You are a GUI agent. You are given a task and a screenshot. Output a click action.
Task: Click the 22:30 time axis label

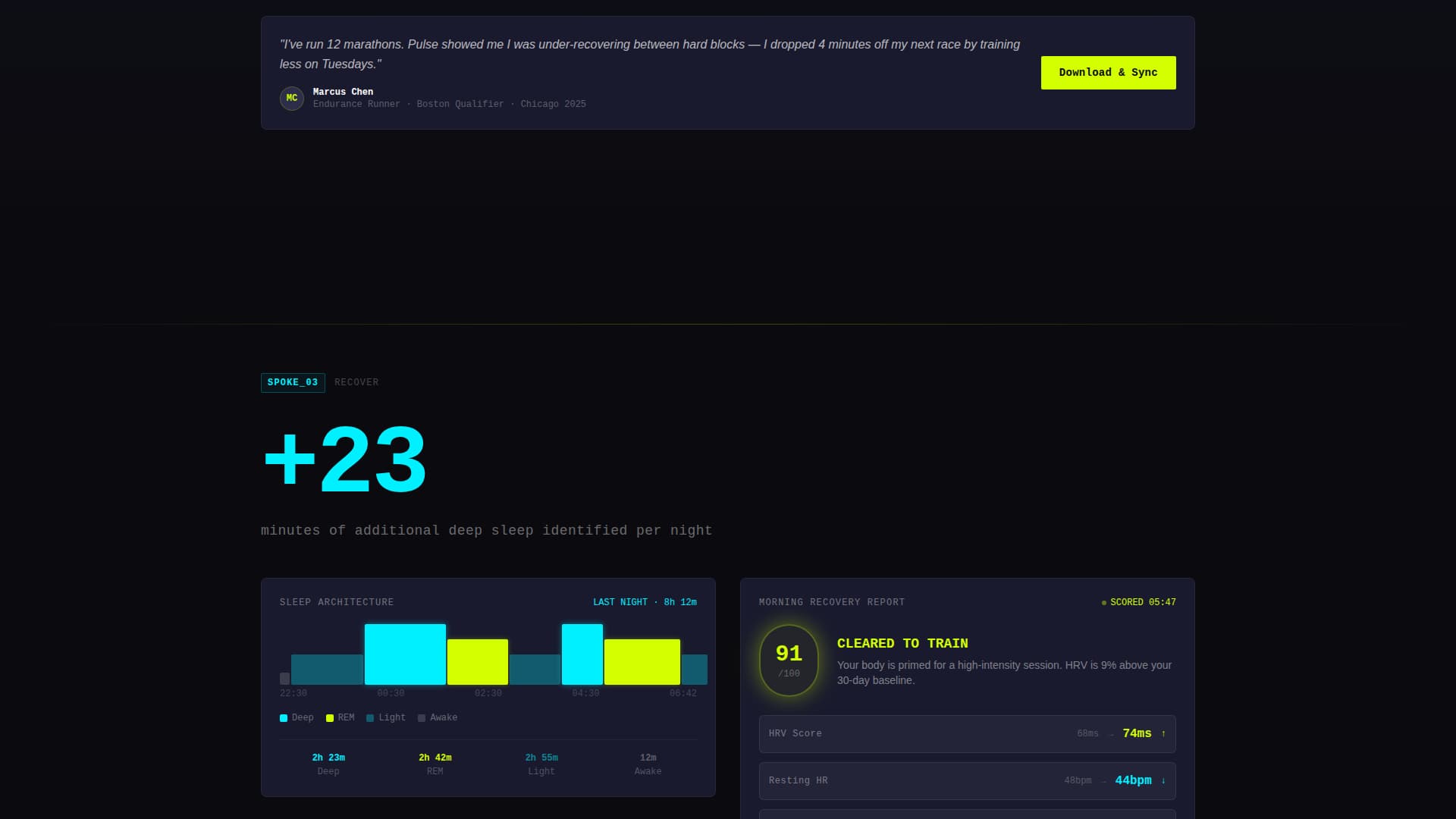point(293,694)
